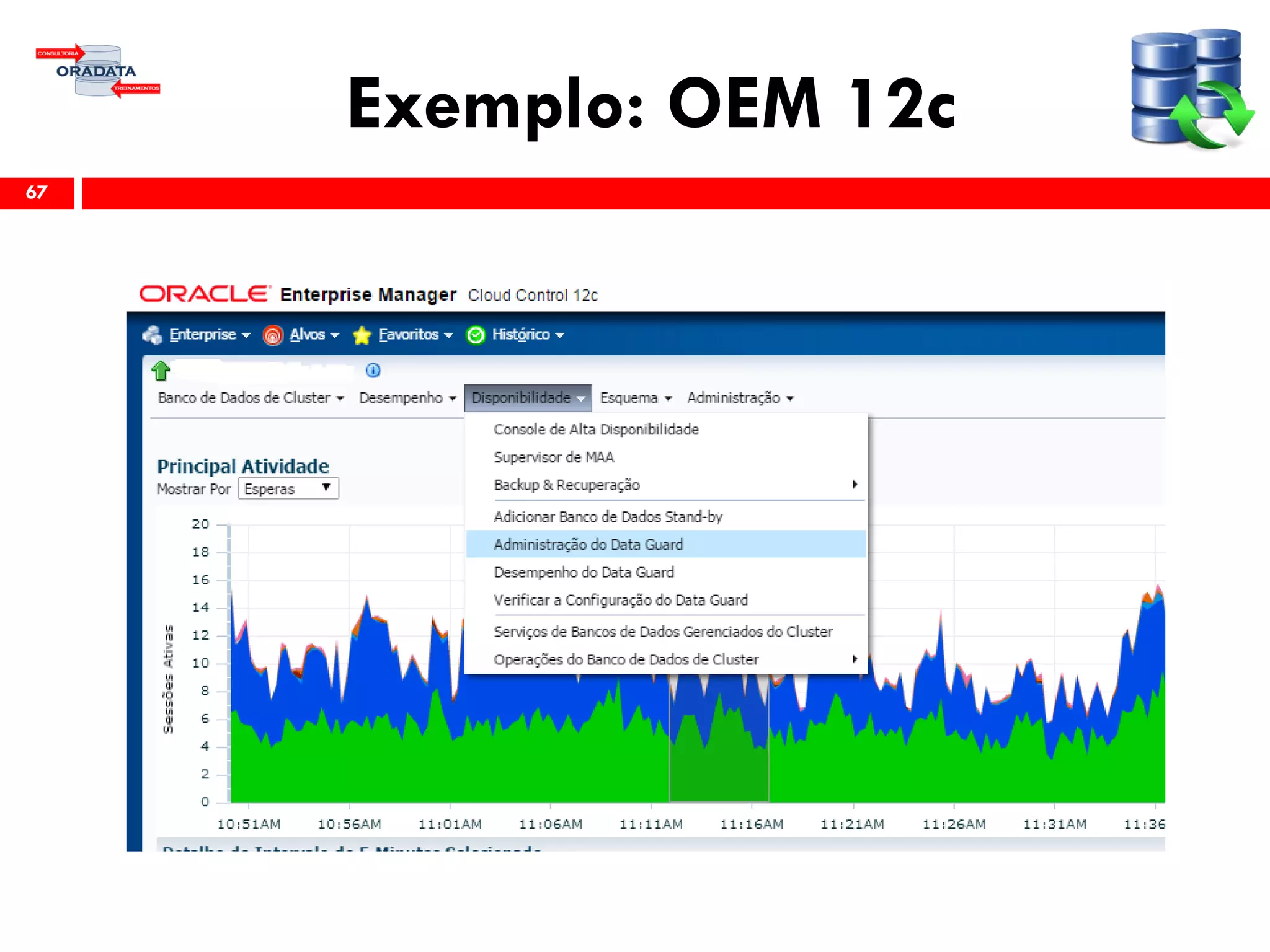Viewport: 1270px width, 952px height.
Task: Click the 10:51AM time axis label
Action: pyautogui.click(x=249, y=824)
